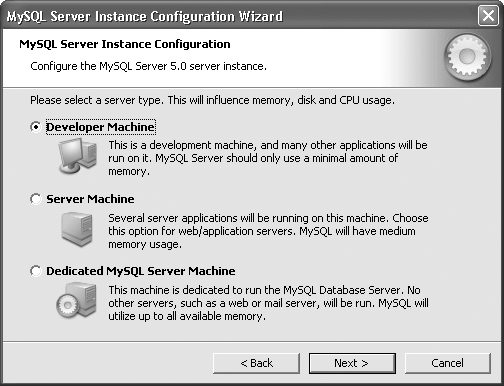Click the gear icon in the wizard header

point(467,57)
